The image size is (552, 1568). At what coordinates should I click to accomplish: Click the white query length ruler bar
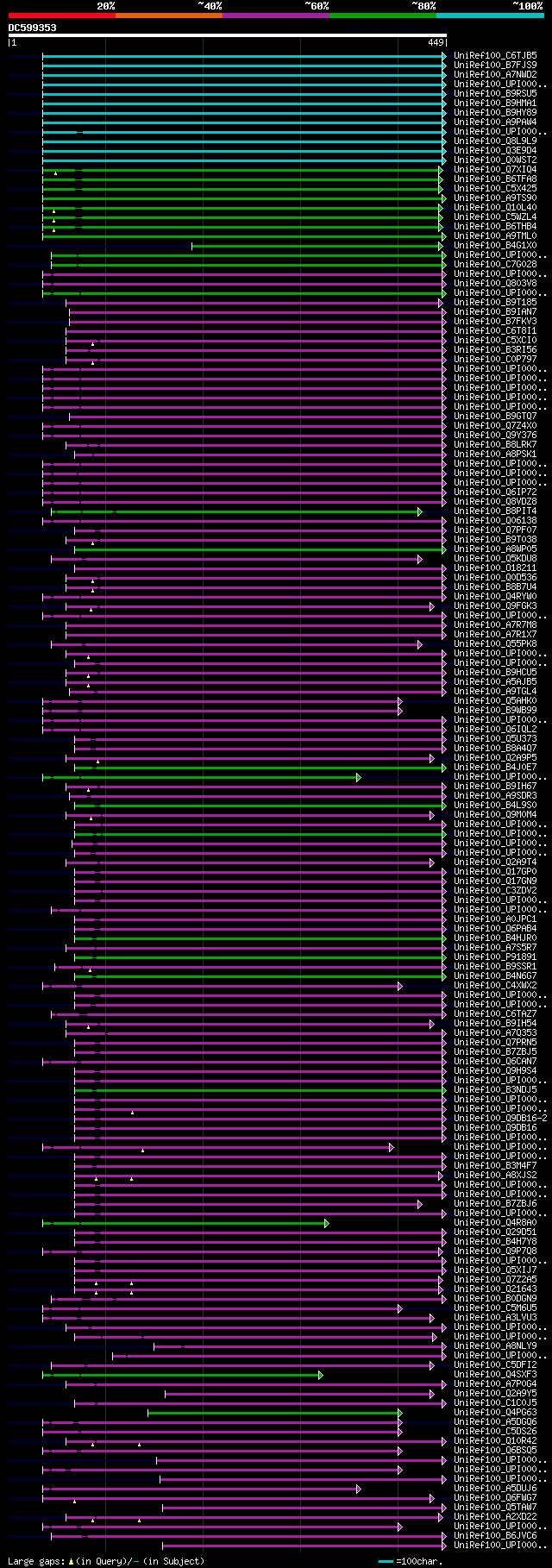pos(228,35)
